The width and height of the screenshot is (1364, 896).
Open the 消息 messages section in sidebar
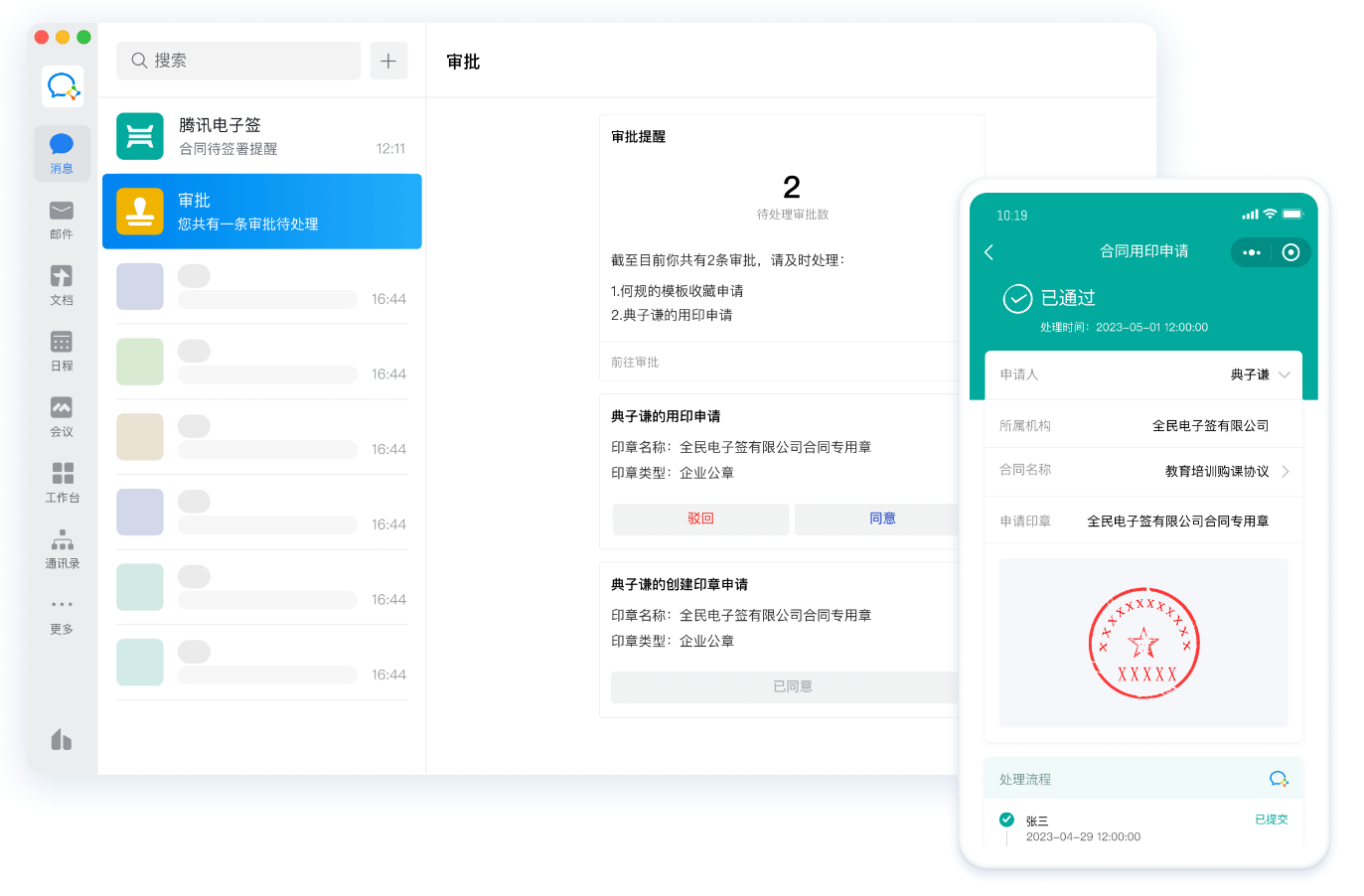[x=62, y=153]
